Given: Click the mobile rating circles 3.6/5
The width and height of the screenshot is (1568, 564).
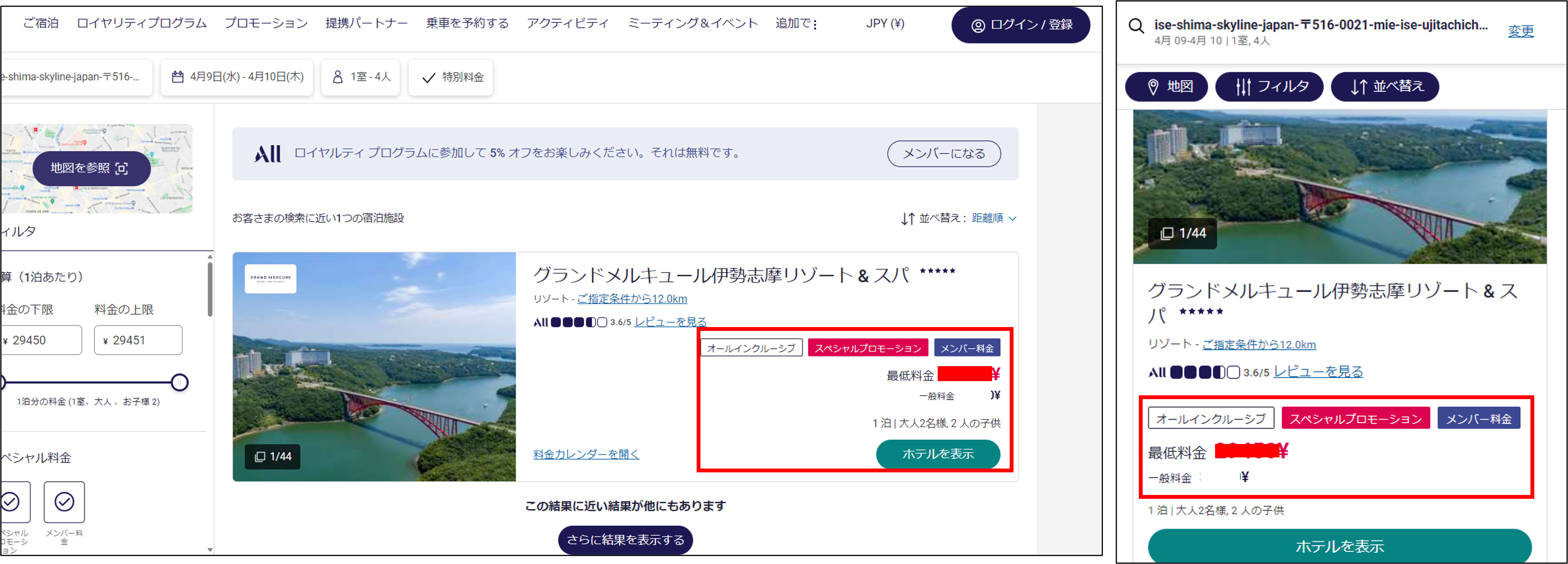Looking at the screenshot, I should pos(1205,372).
